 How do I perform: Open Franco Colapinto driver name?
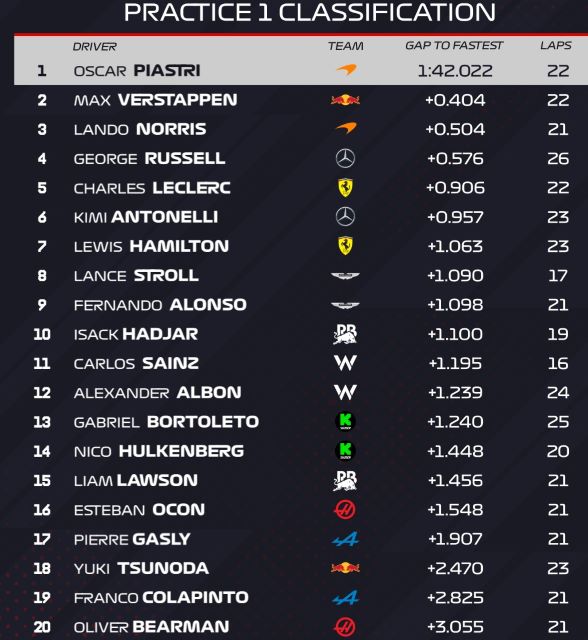(x=161, y=598)
